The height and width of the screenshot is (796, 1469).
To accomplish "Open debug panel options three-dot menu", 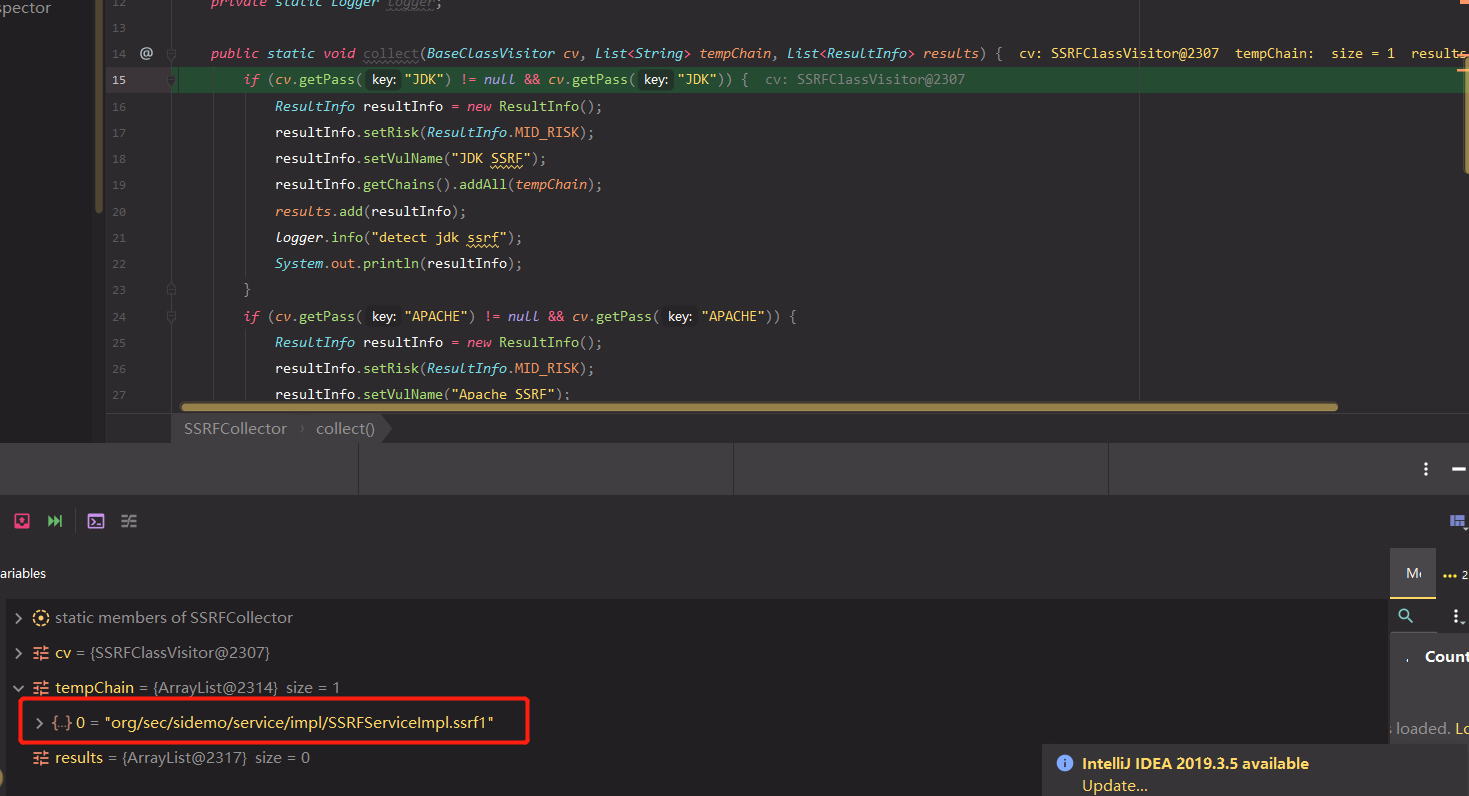I will (1426, 469).
